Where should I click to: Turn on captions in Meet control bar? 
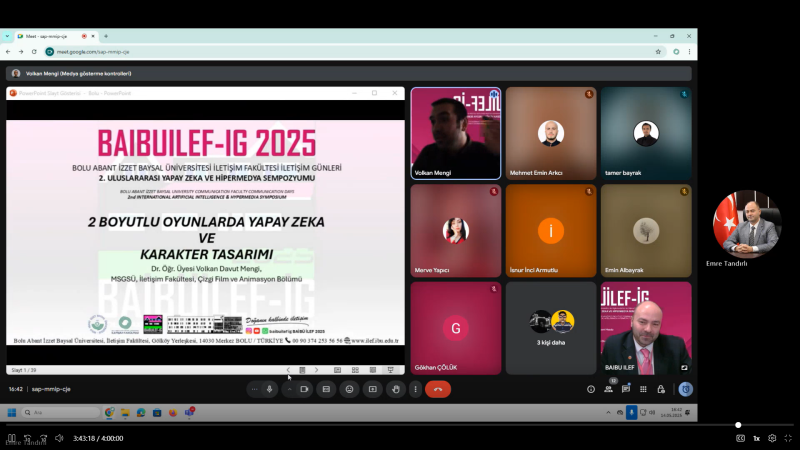tap(326, 389)
